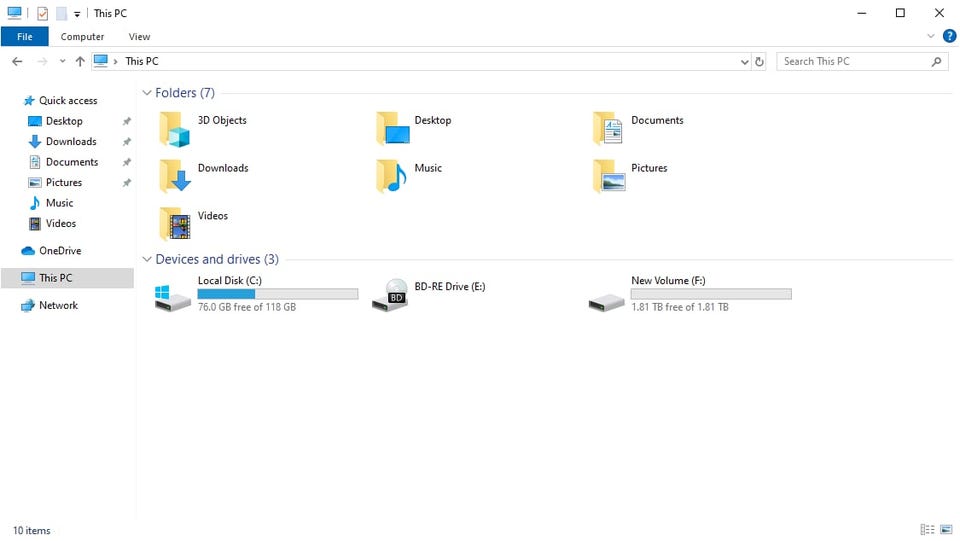The image size is (960, 541).
Task: Open the Documents folder icon in Folders
Action: click(608, 129)
